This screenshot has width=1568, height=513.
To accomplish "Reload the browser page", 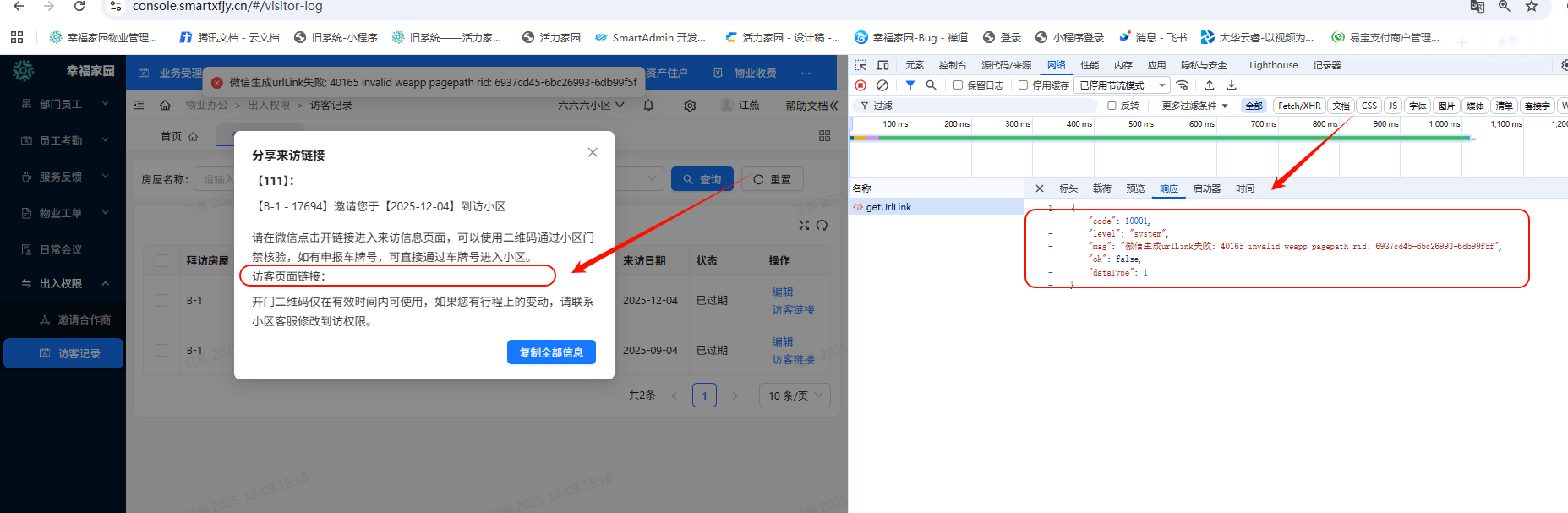I will pyautogui.click(x=79, y=6).
